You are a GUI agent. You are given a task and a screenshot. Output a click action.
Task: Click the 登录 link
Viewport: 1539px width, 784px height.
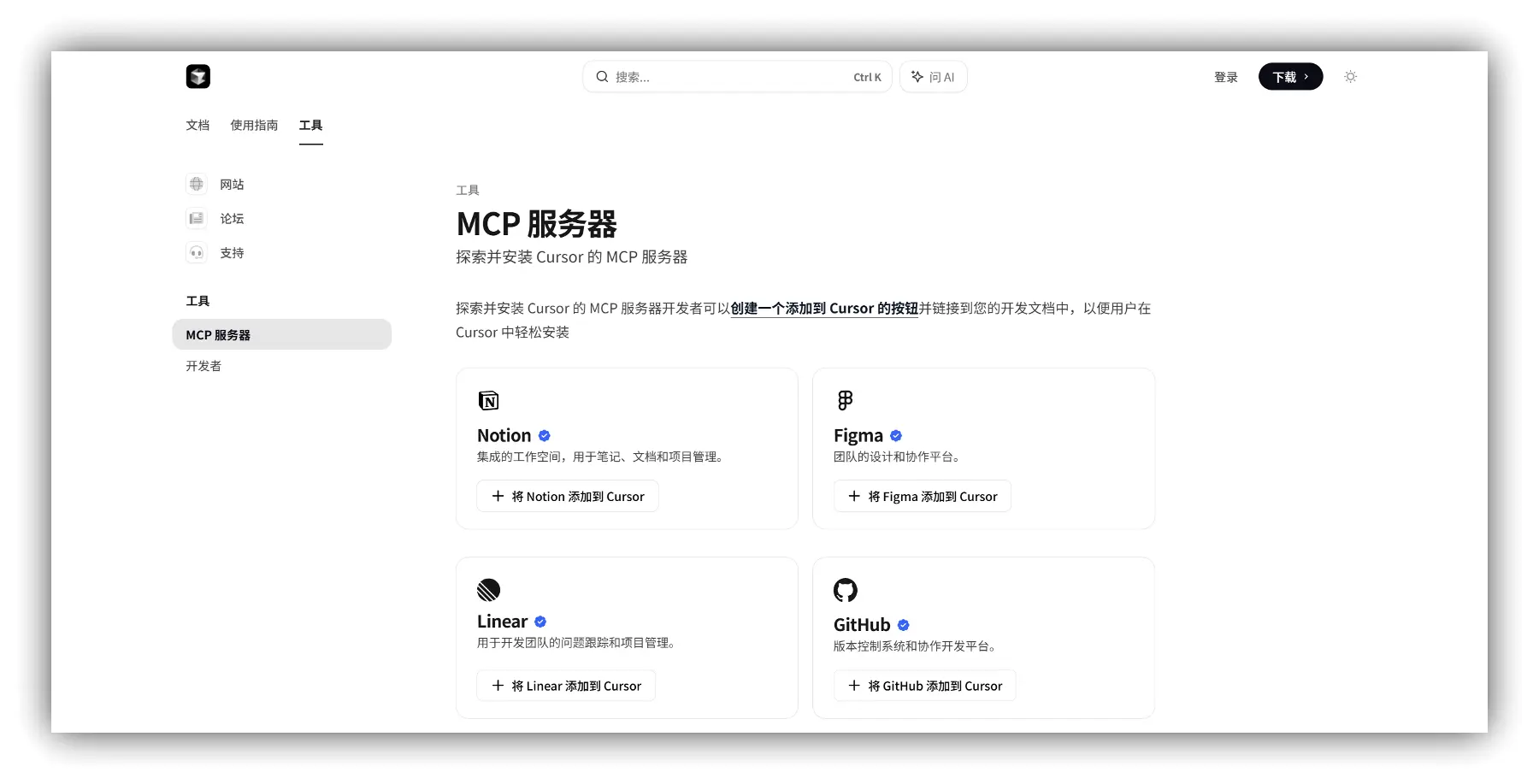click(1226, 76)
